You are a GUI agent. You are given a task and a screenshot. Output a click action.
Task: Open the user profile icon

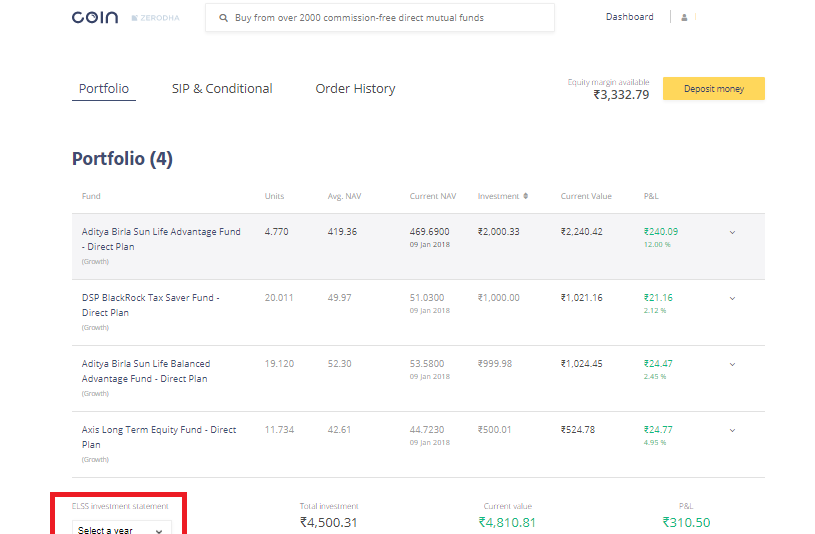(684, 17)
